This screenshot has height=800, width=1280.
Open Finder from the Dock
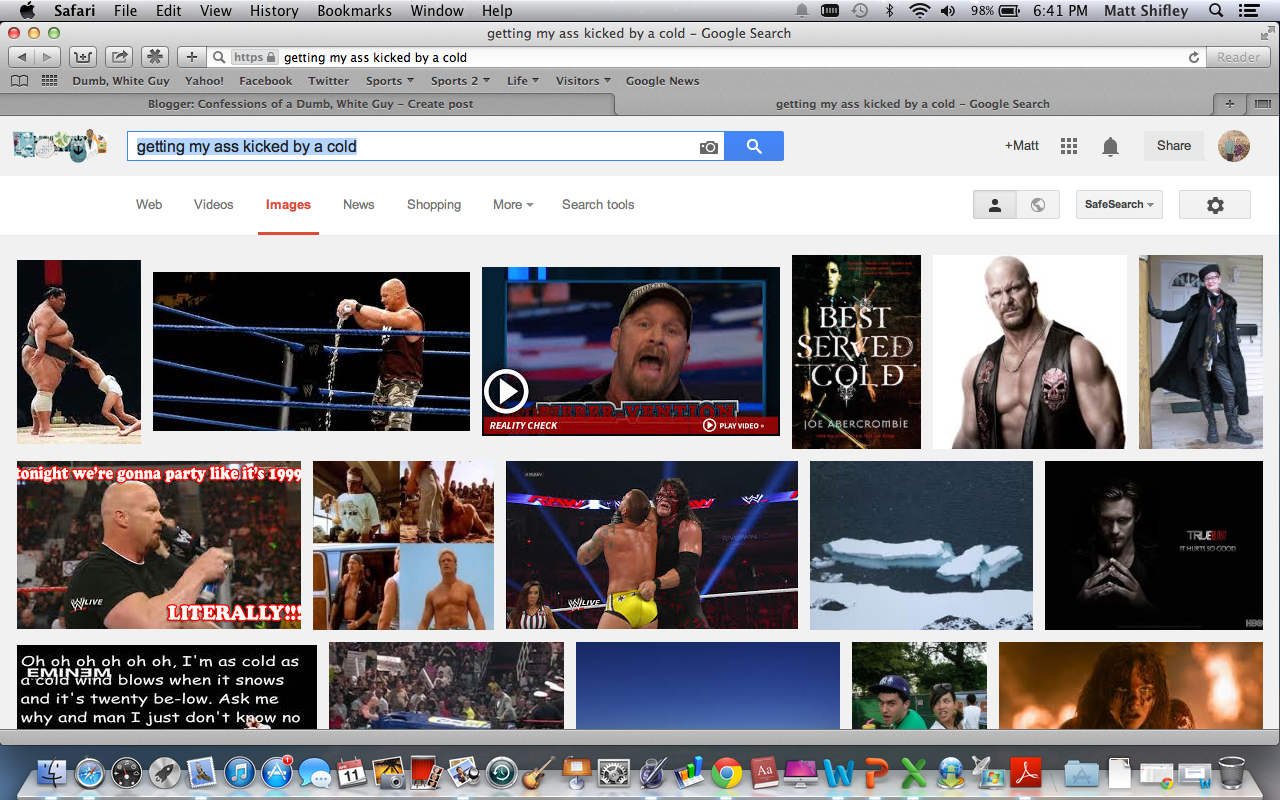pyautogui.click(x=51, y=773)
